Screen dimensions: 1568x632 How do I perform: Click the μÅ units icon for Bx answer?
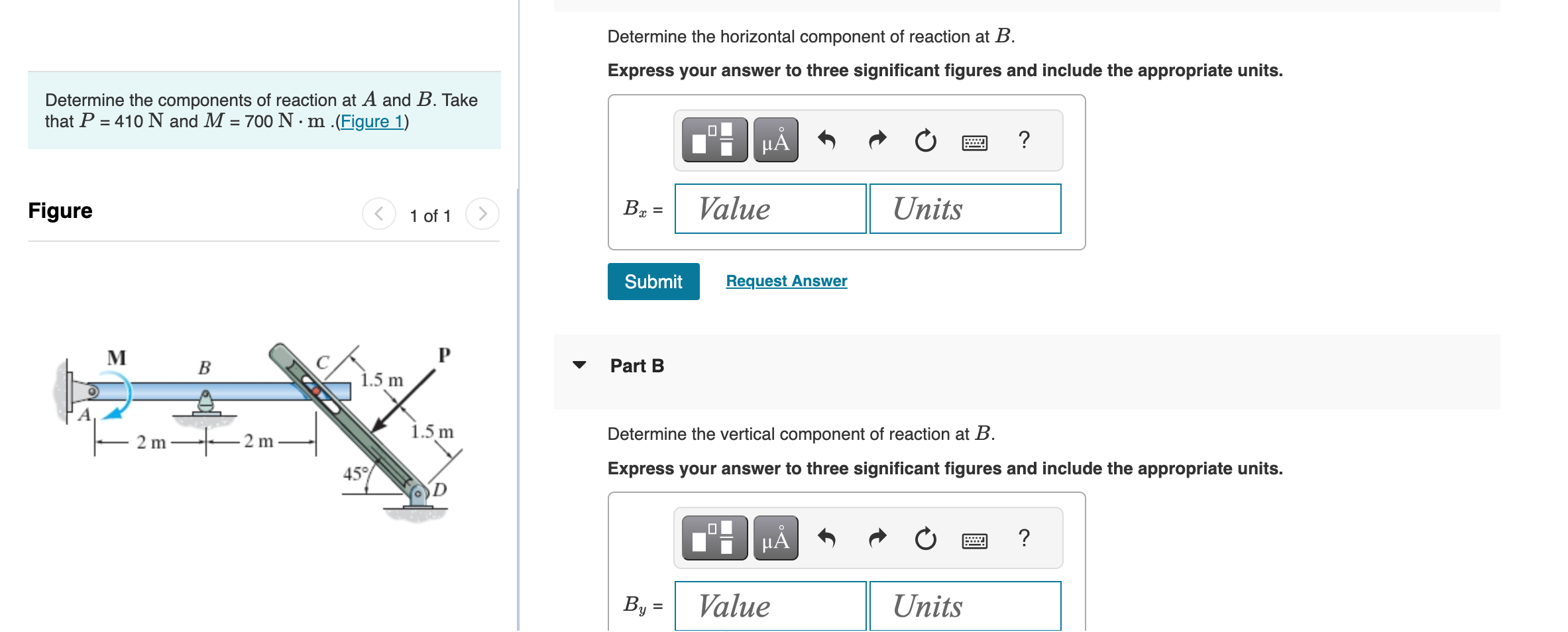pos(774,140)
